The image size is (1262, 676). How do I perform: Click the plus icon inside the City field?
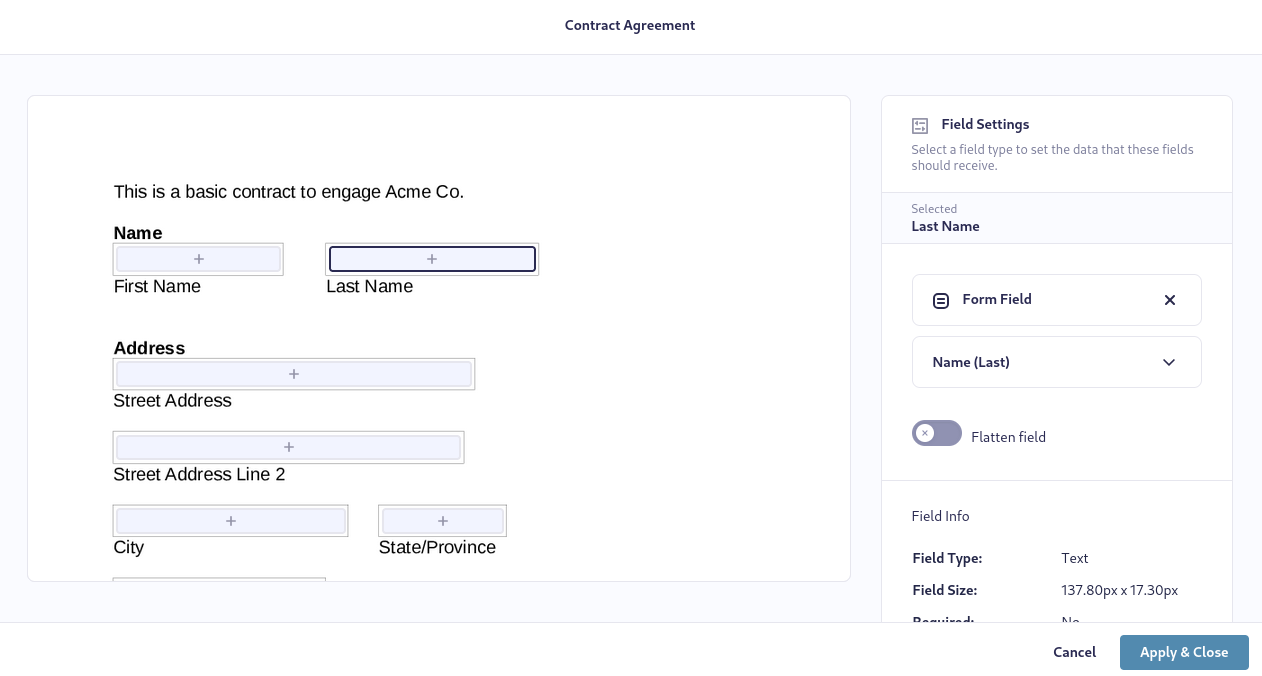[230, 520]
